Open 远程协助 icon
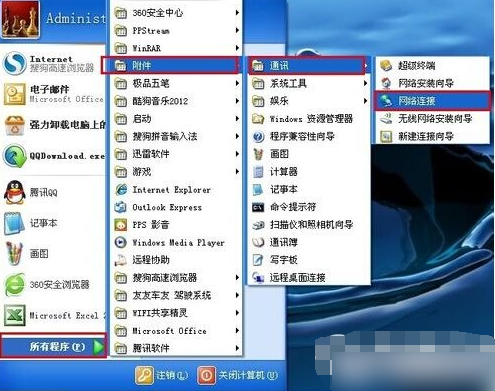Screen dimensions: 495x391 (121, 260)
